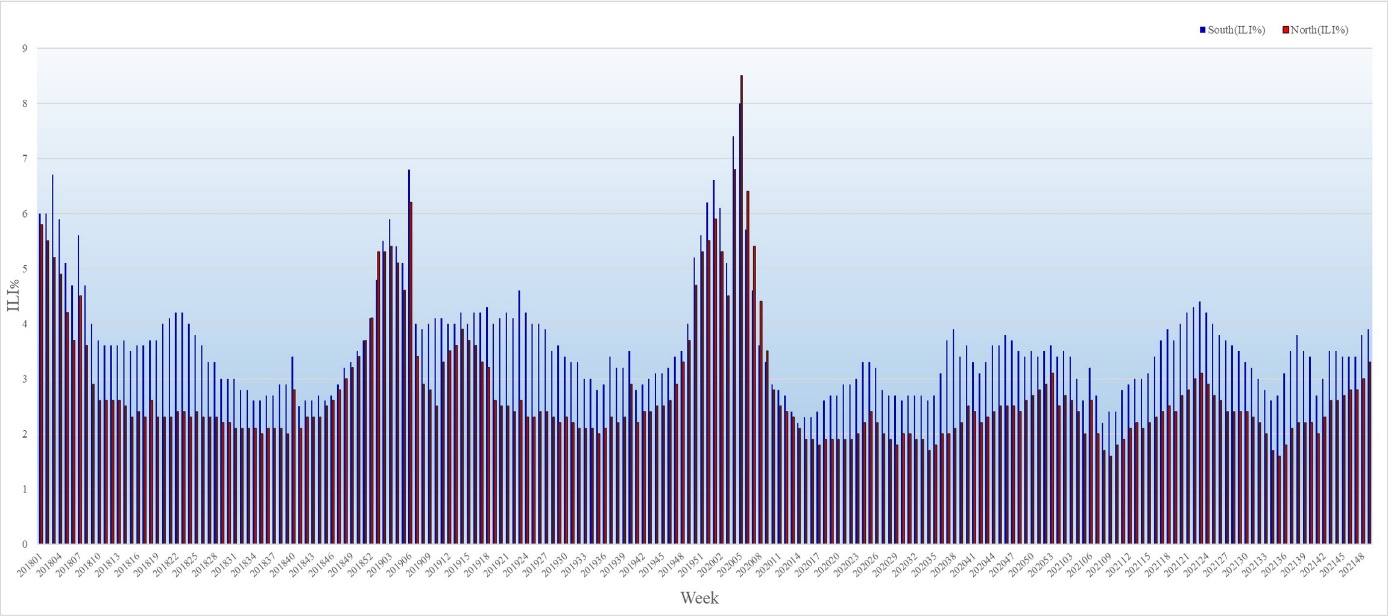Image resolution: width=1388 pixels, height=616 pixels.
Task: Select the North(ILI%) legend label text
Action: pyautogui.click(x=1320, y=30)
